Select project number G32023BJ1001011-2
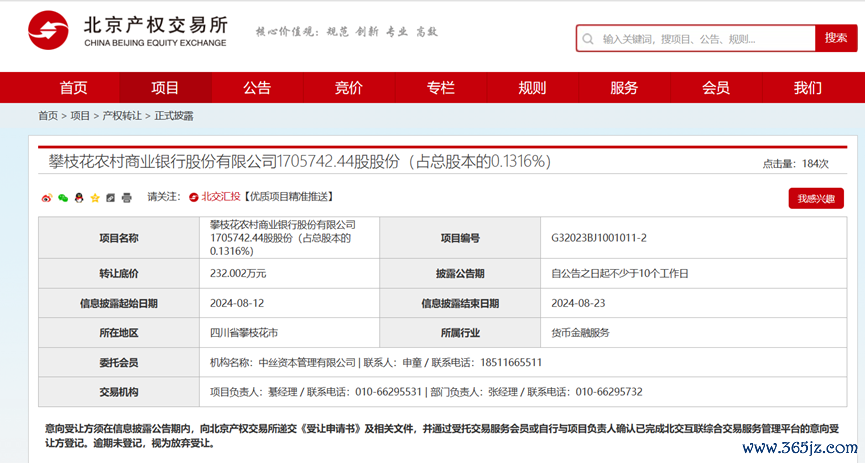865x463 pixels. 599,238
